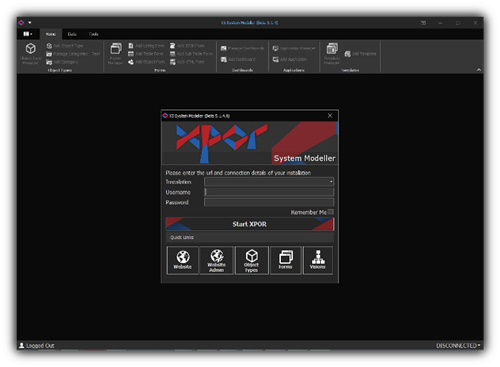Open the Website Admin quick link
Viewport: 500px width, 367px height.
click(217, 260)
